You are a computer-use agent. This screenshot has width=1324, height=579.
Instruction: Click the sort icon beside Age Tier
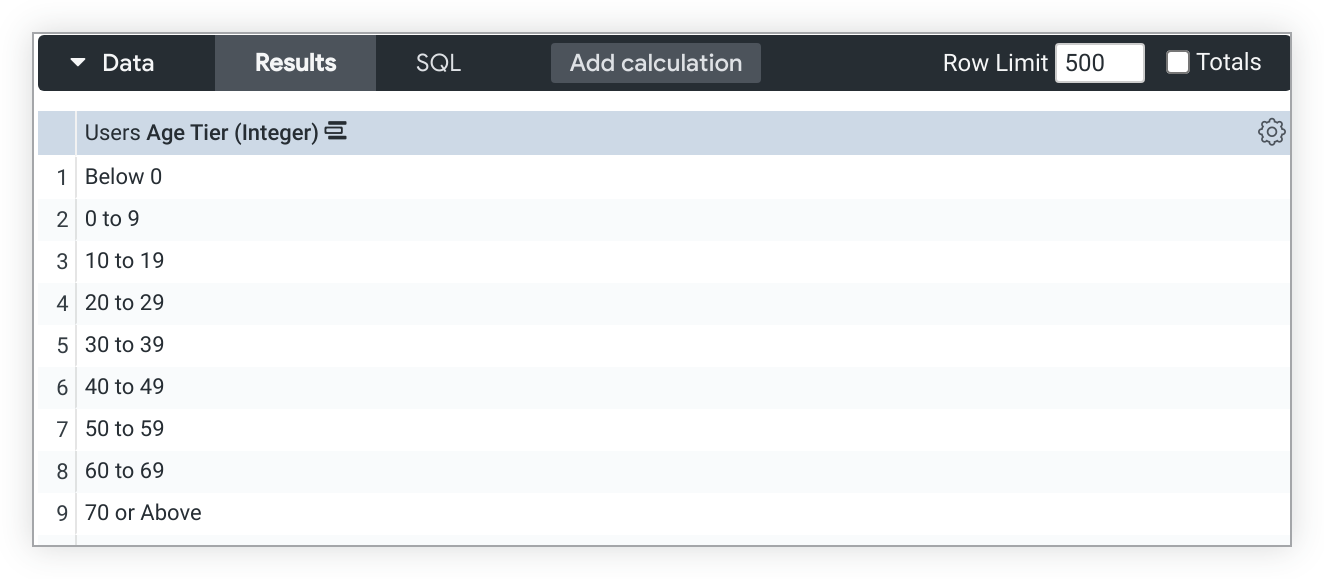pos(336,131)
